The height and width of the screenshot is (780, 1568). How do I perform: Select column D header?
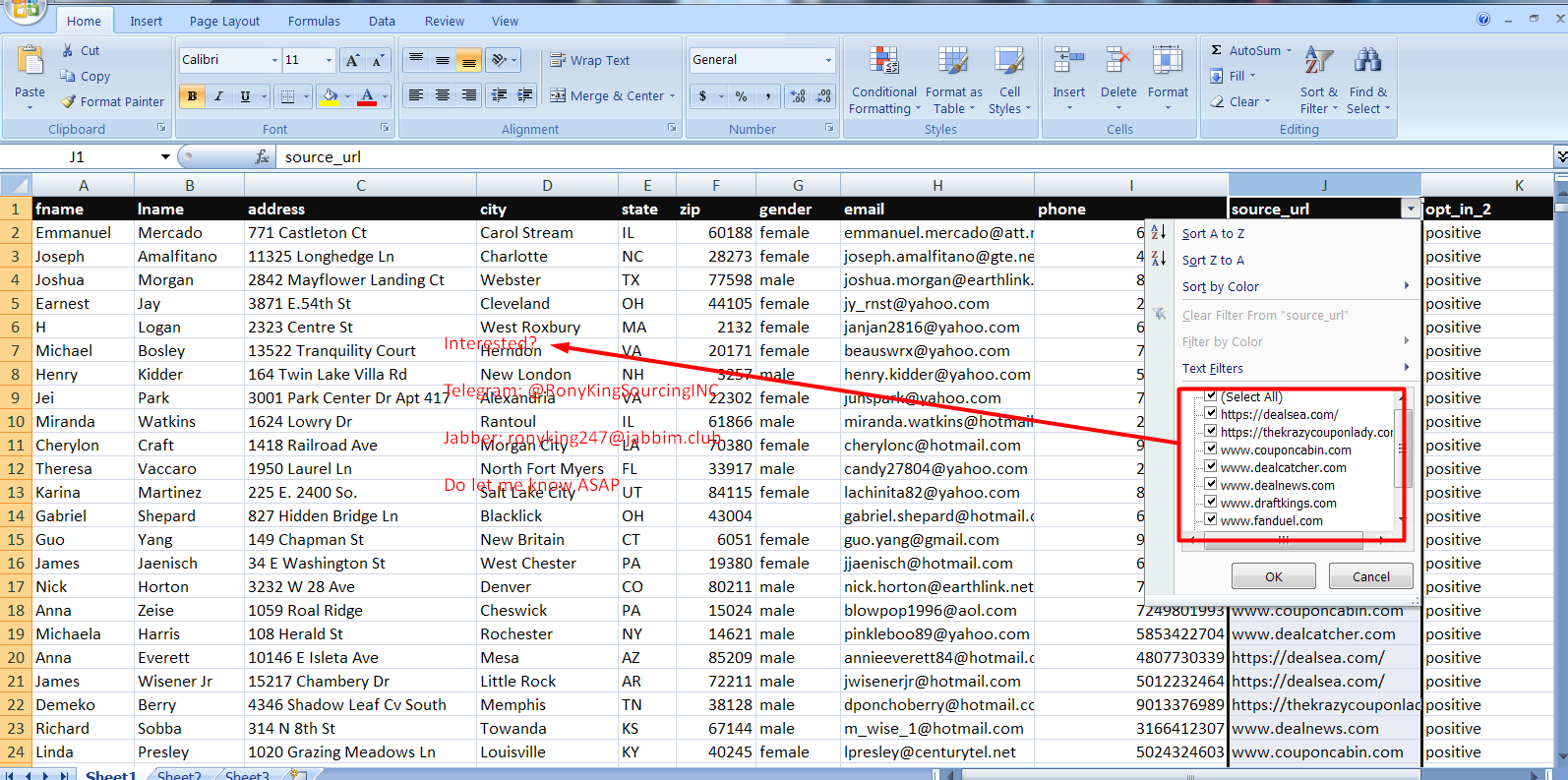[x=547, y=185]
